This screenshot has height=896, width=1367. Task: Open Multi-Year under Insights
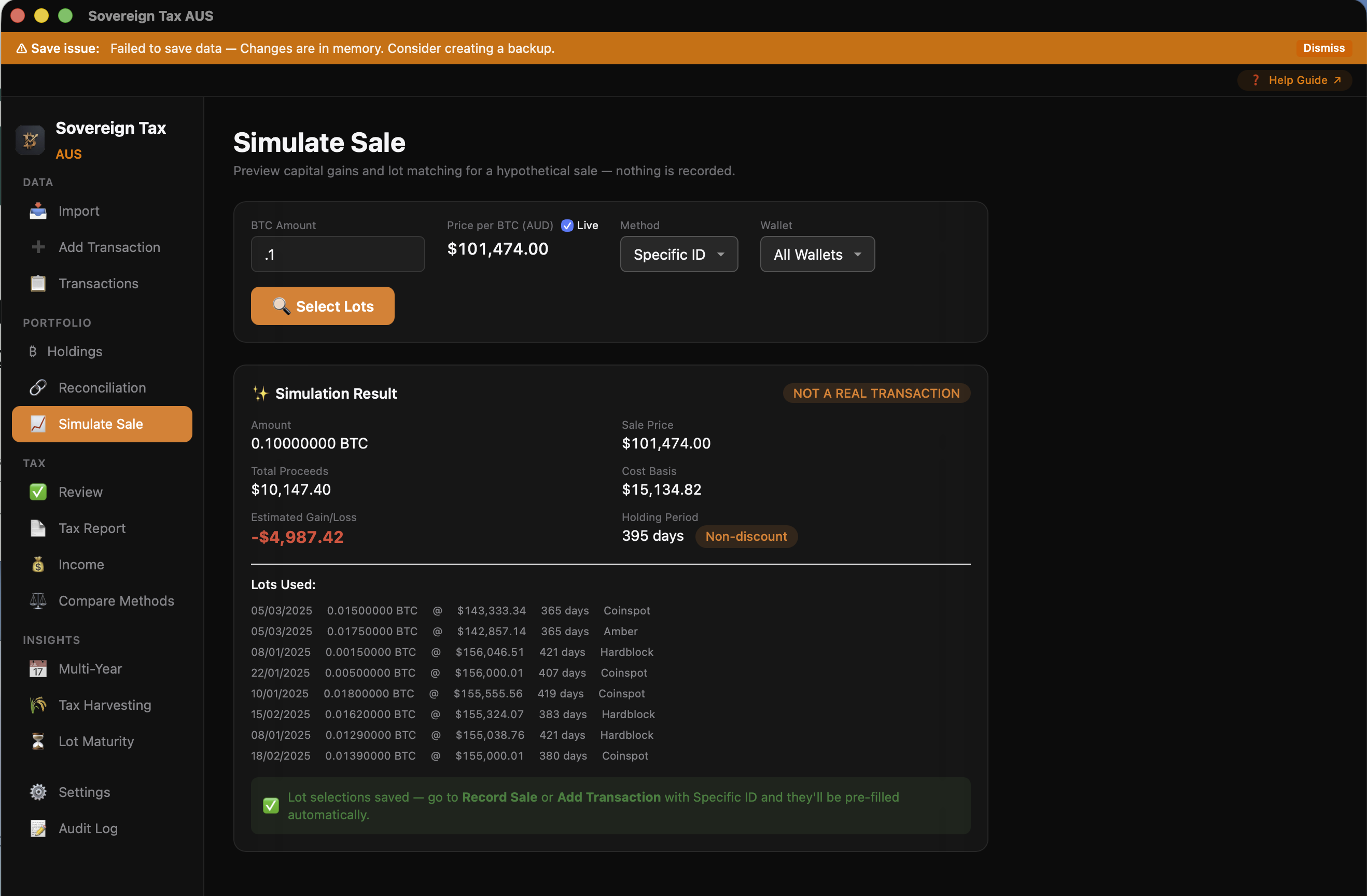coord(37,668)
